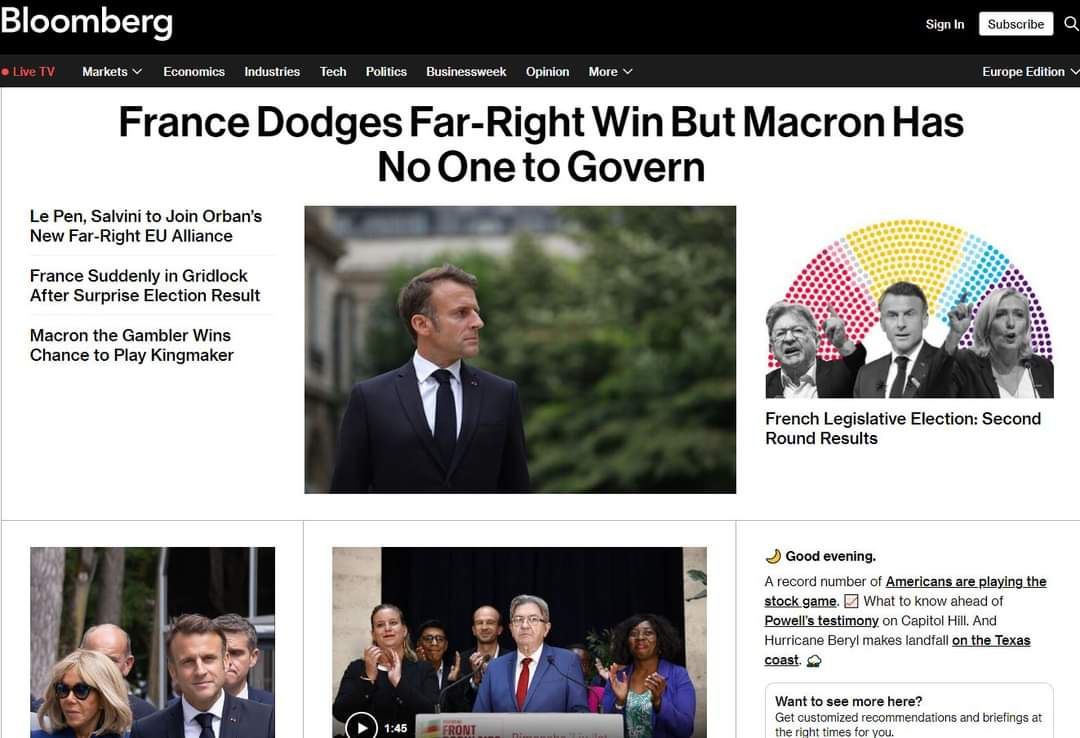Open Macron the Gambler article
The width and height of the screenshot is (1080, 738).
point(131,345)
